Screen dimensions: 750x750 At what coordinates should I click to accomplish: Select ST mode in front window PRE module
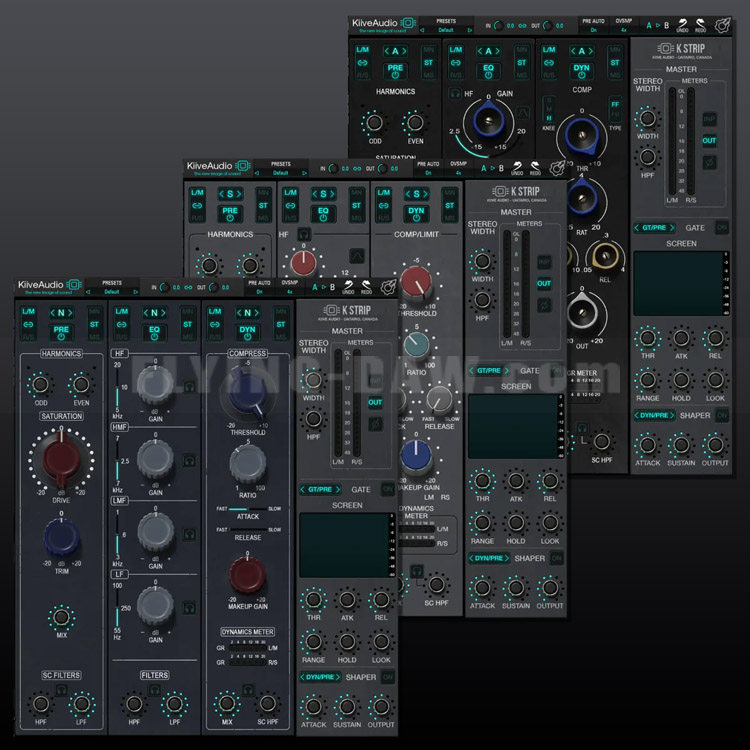coord(94,324)
